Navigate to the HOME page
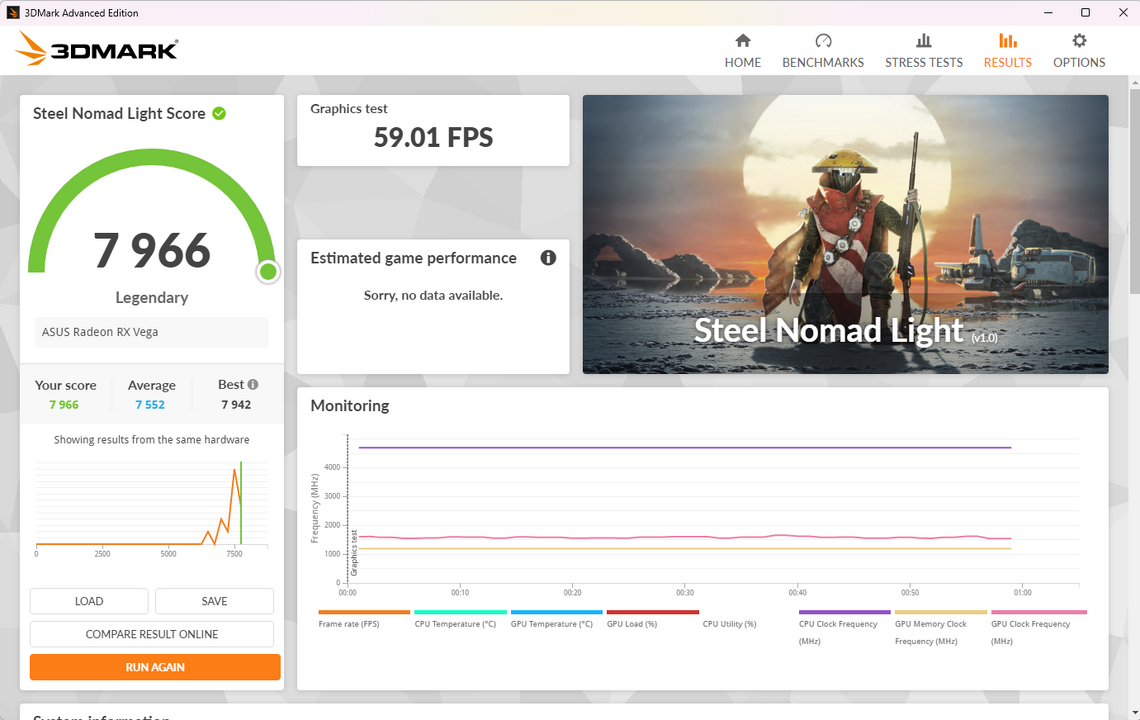The height and width of the screenshot is (720, 1140). click(742, 50)
